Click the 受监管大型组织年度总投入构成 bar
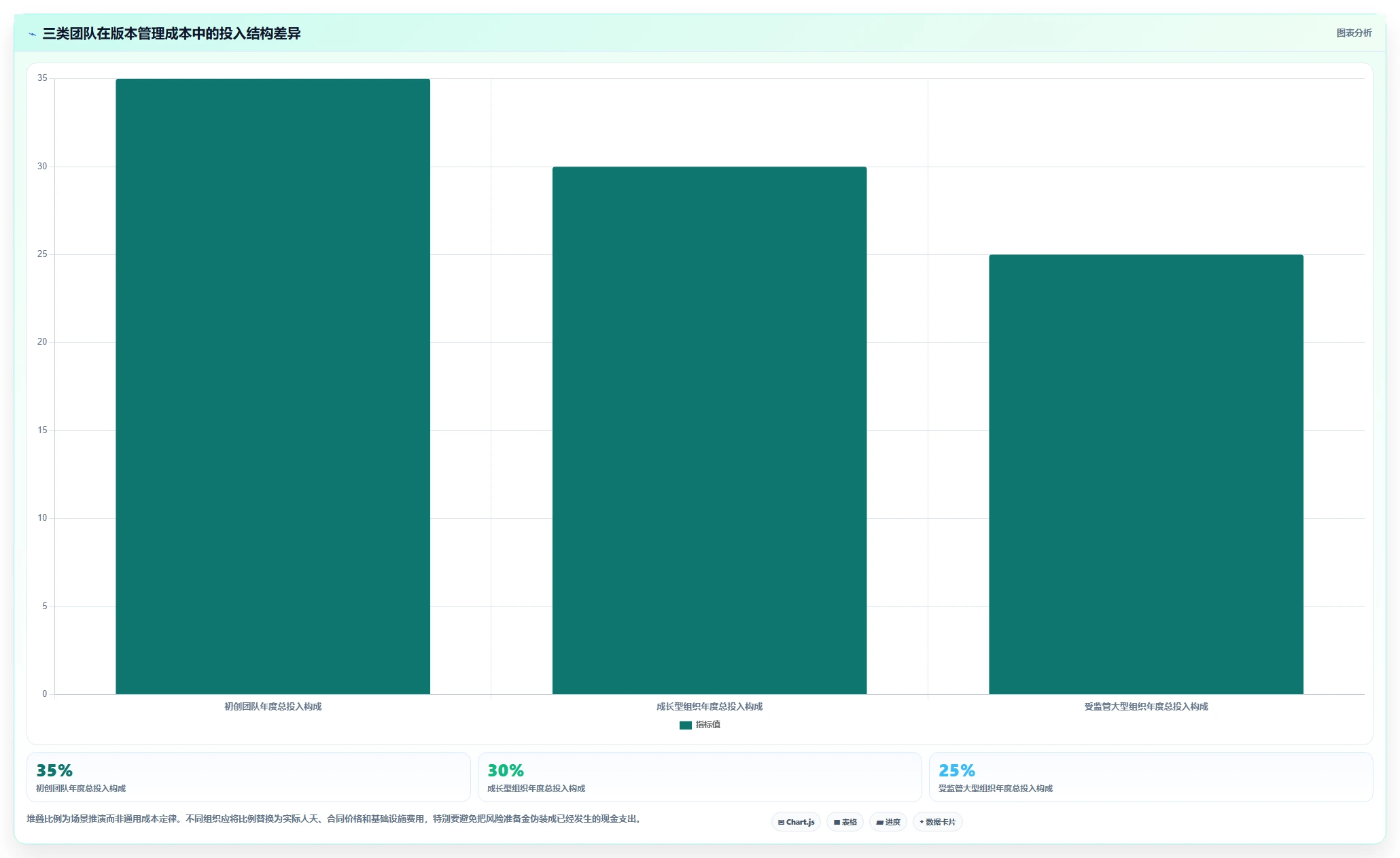The height and width of the screenshot is (858, 1400). 1146,475
